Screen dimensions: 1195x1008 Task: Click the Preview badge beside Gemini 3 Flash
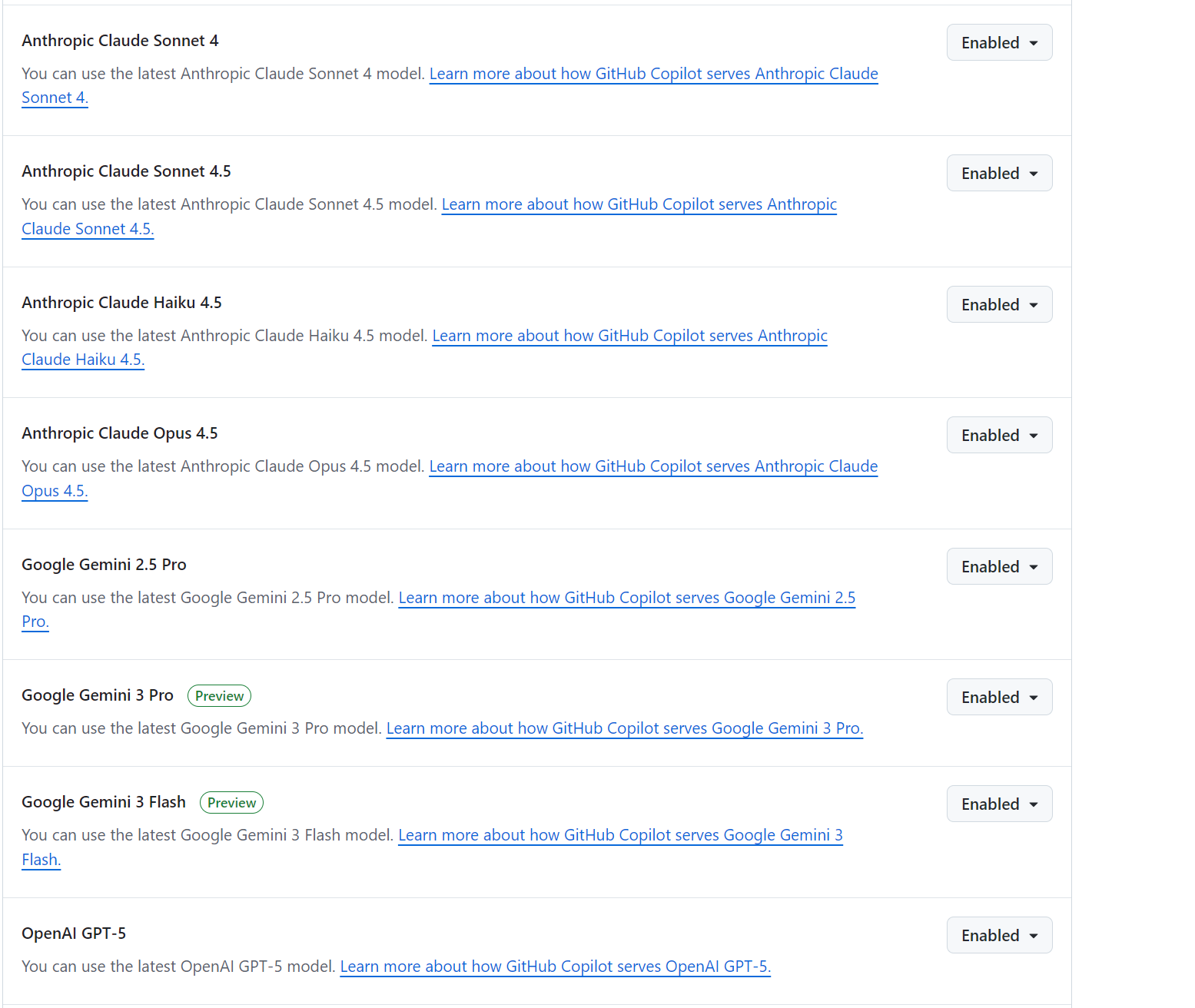click(231, 802)
